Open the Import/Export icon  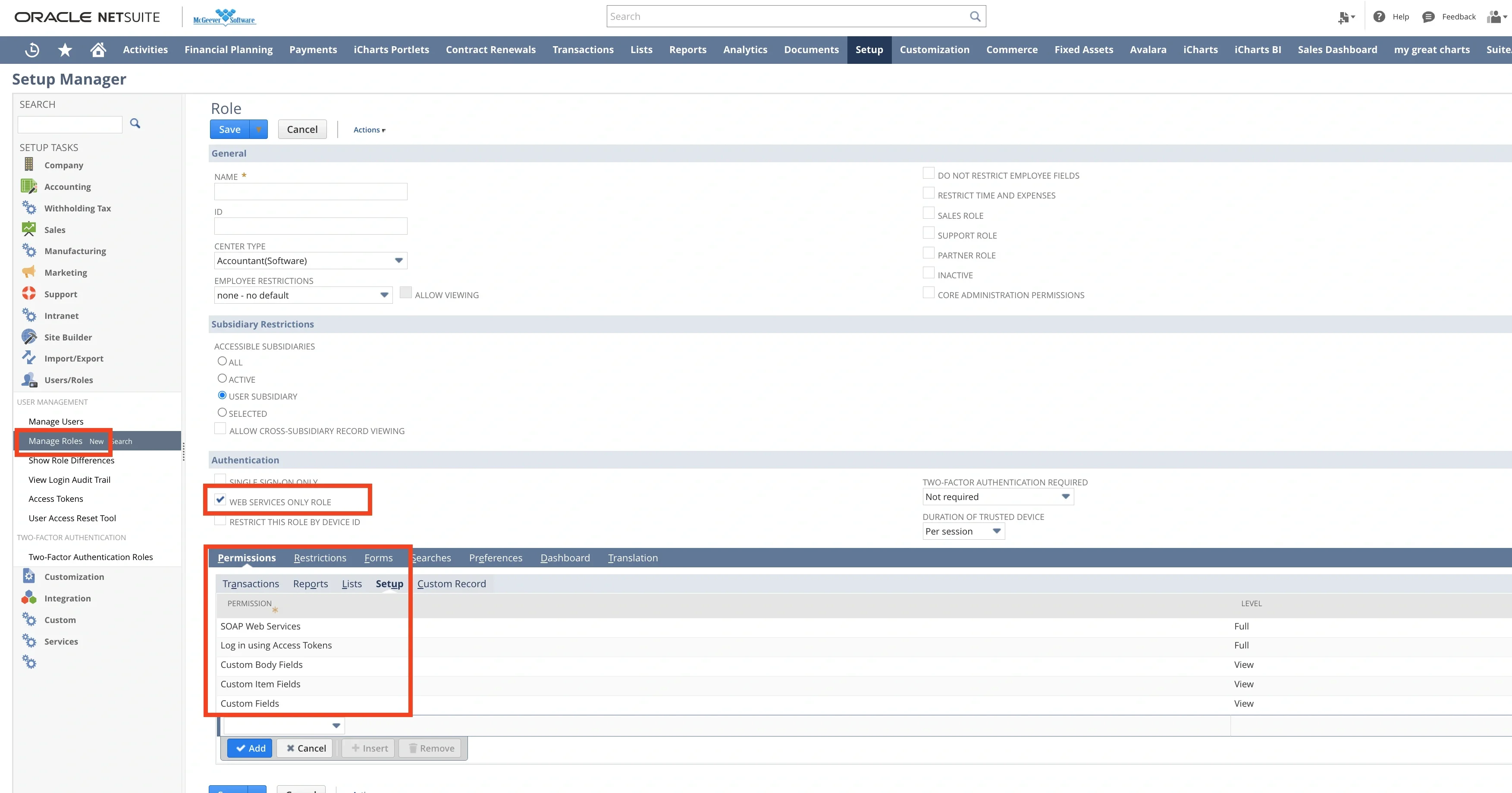(29, 358)
